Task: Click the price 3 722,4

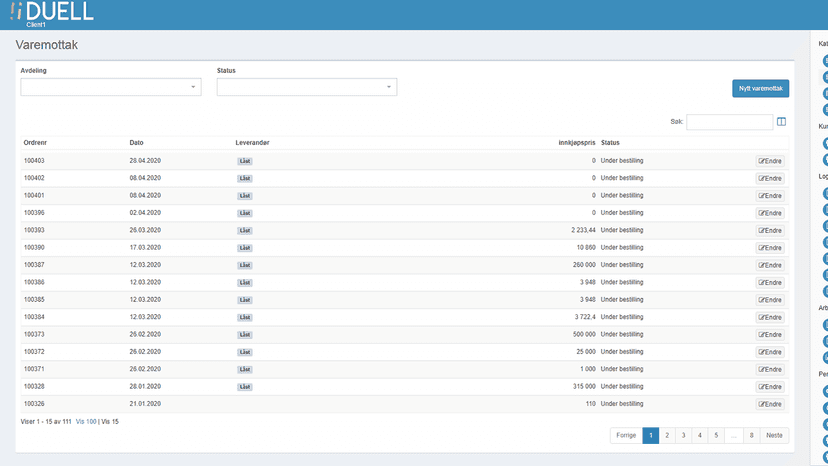Action: point(585,317)
